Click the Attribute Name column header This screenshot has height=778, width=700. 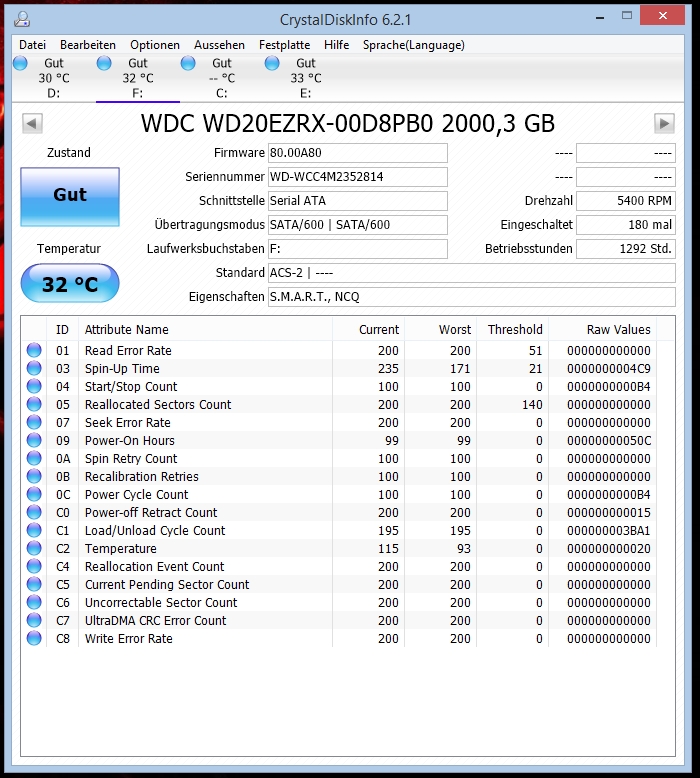(205, 329)
